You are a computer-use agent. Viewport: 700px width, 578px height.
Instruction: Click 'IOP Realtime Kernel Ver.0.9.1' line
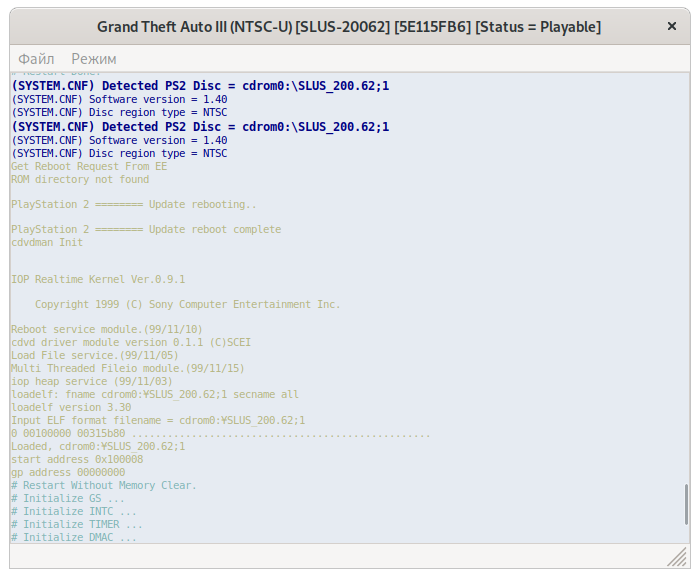(98, 279)
